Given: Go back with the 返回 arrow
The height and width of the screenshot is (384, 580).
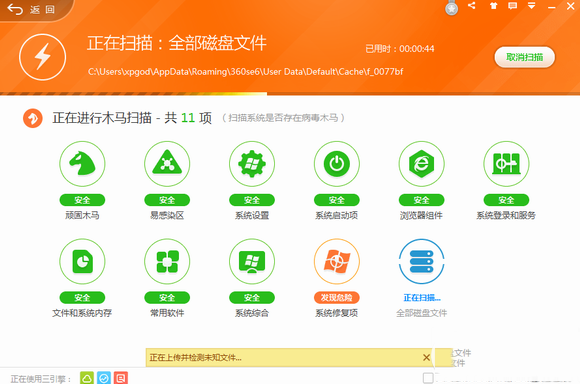Looking at the screenshot, I should pos(31,9).
